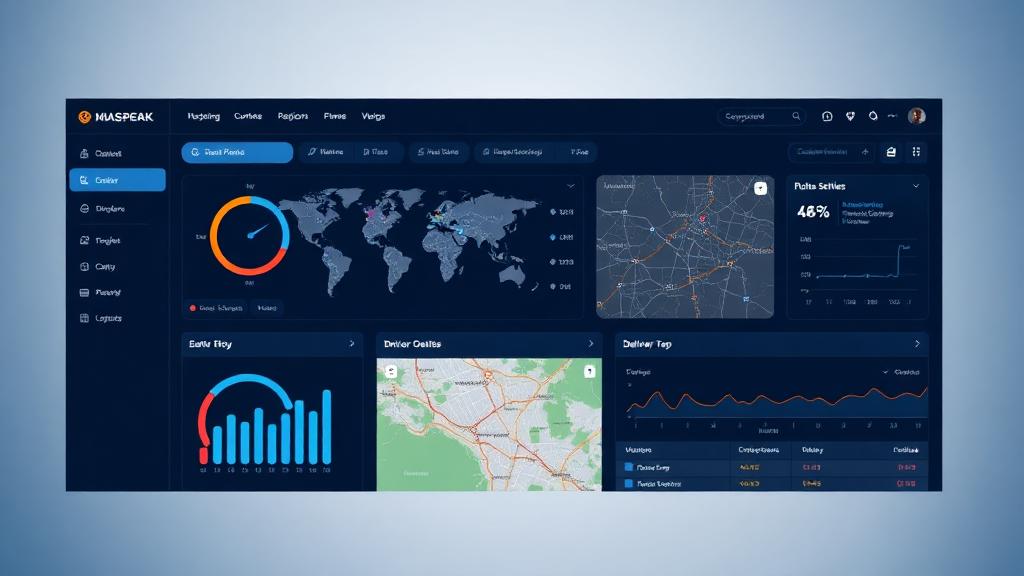Click the circular speed gauge on the dashboard

pos(250,238)
